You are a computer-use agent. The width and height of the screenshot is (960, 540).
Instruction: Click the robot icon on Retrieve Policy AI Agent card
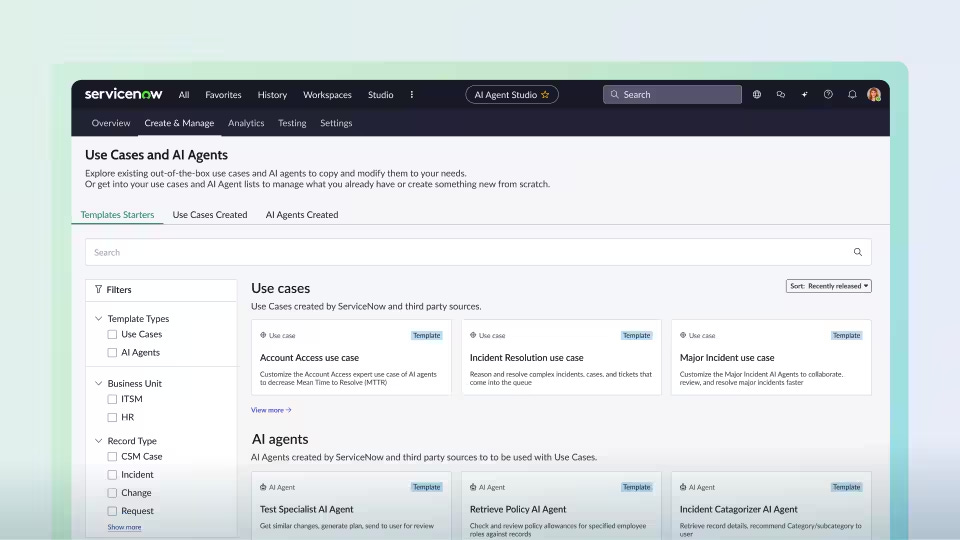pyautogui.click(x=473, y=487)
